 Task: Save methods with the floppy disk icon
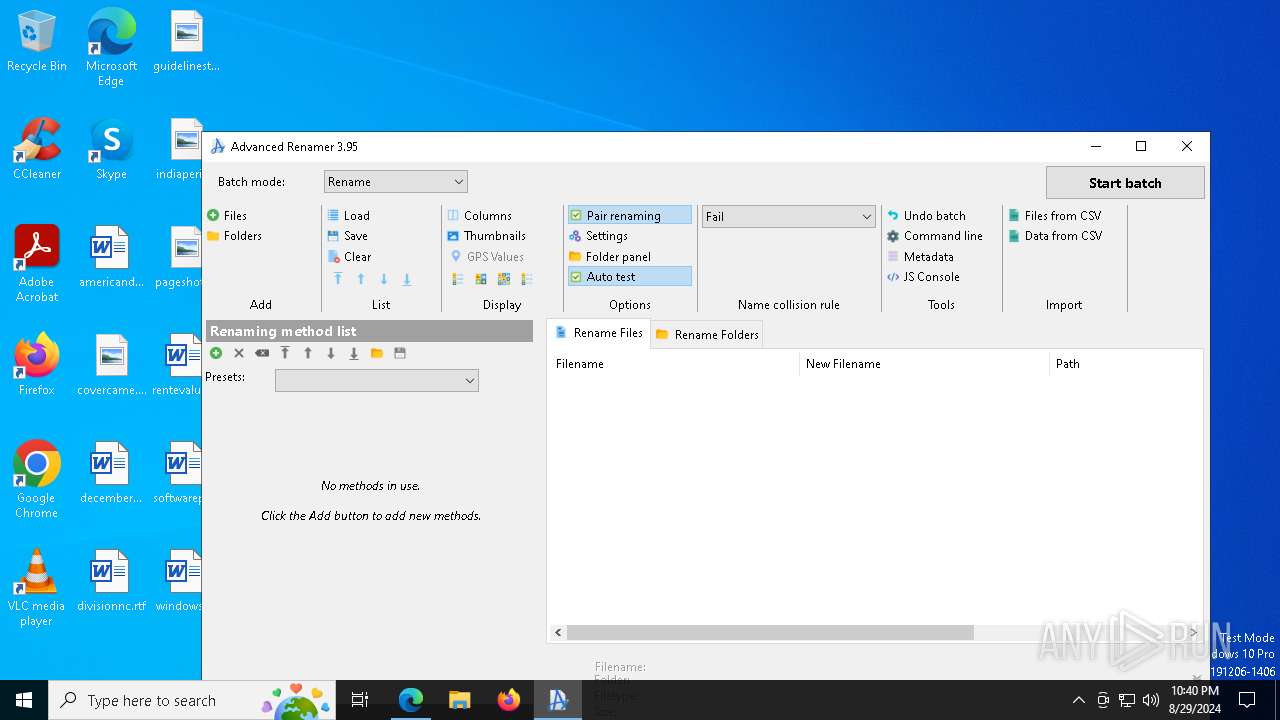click(400, 353)
